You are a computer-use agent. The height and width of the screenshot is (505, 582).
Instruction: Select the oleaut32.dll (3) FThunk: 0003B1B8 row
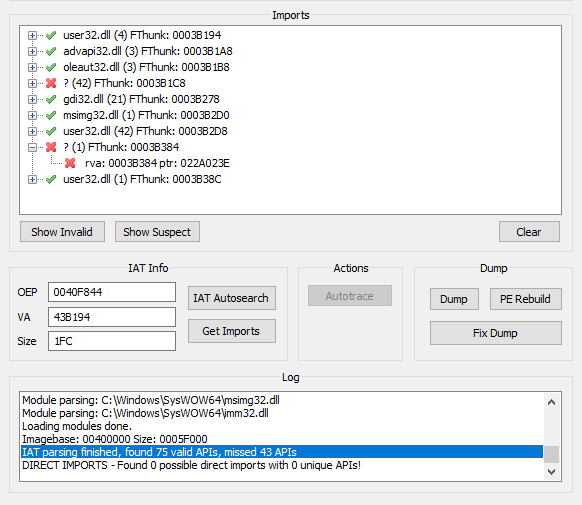tap(146, 67)
